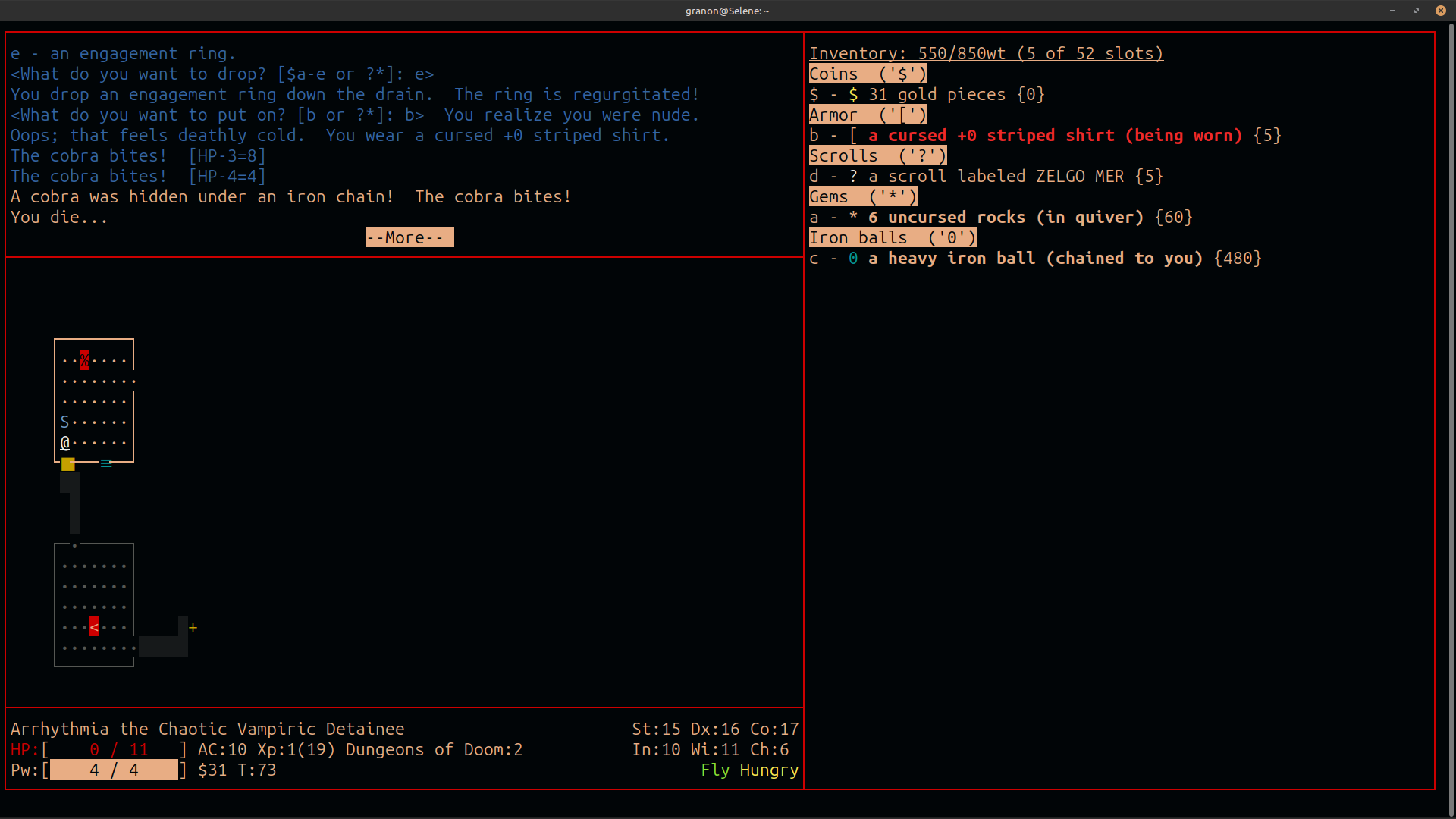Click the Dungeons of Doom:2 level indicator
Viewport: 1456px width, 819px height.
click(434, 749)
